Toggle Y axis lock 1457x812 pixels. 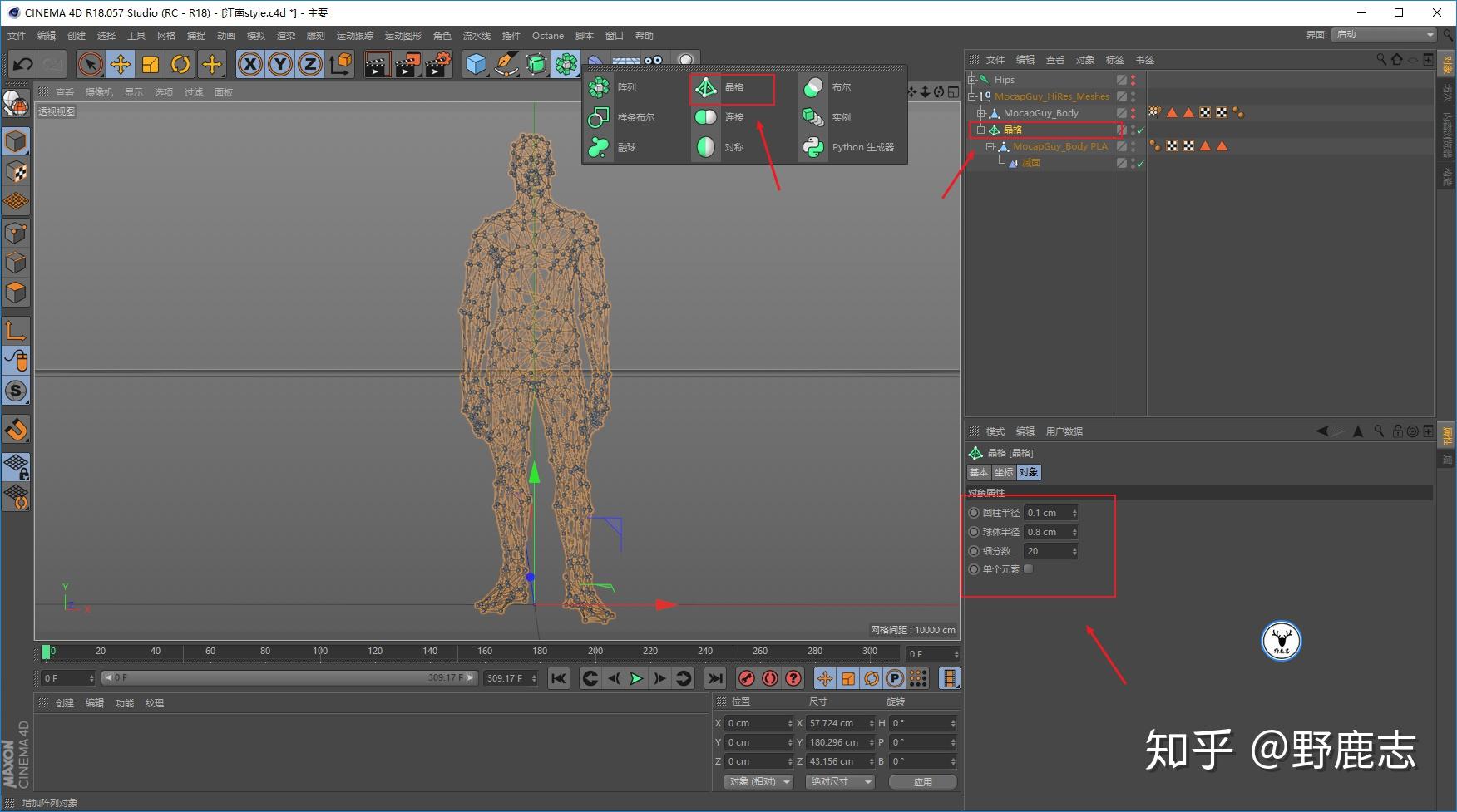pos(280,64)
